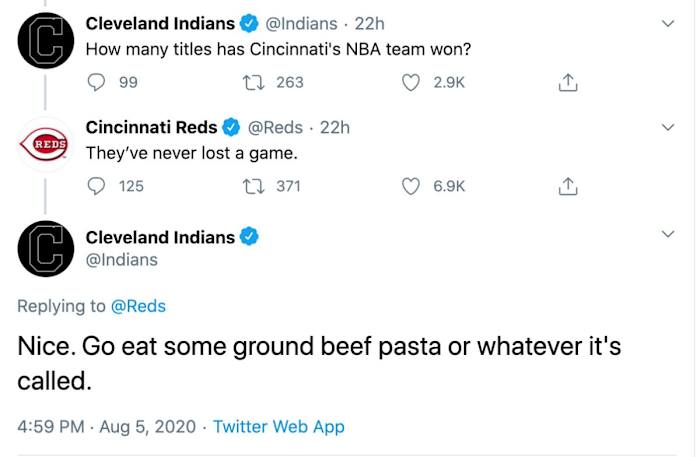The width and height of the screenshot is (700, 457).
Task: Share the Cleveland Indians' first tweet
Action: point(568,82)
